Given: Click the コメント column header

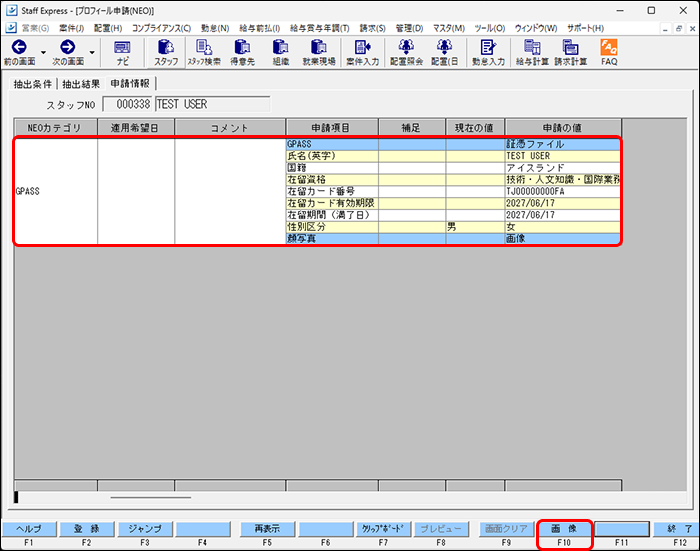Looking at the screenshot, I should pos(230,128).
